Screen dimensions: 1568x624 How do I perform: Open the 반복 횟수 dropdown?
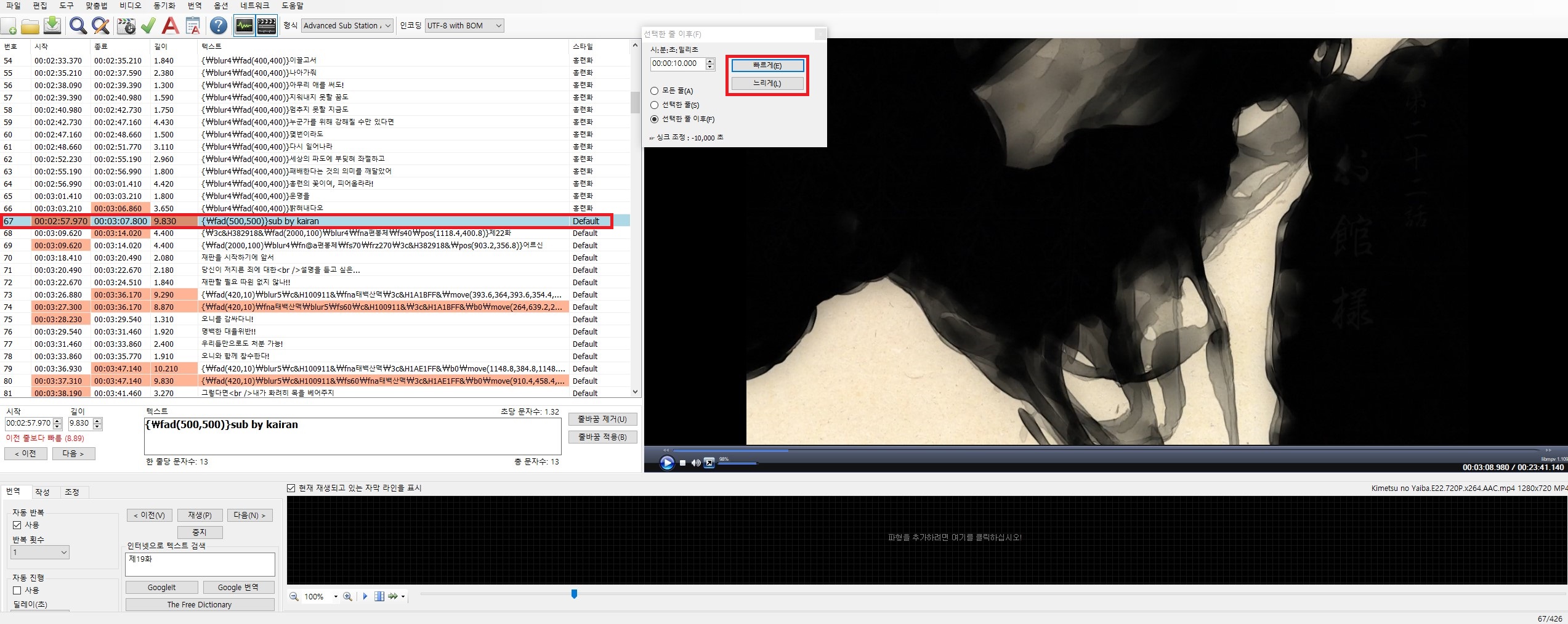pyautogui.click(x=40, y=553)
